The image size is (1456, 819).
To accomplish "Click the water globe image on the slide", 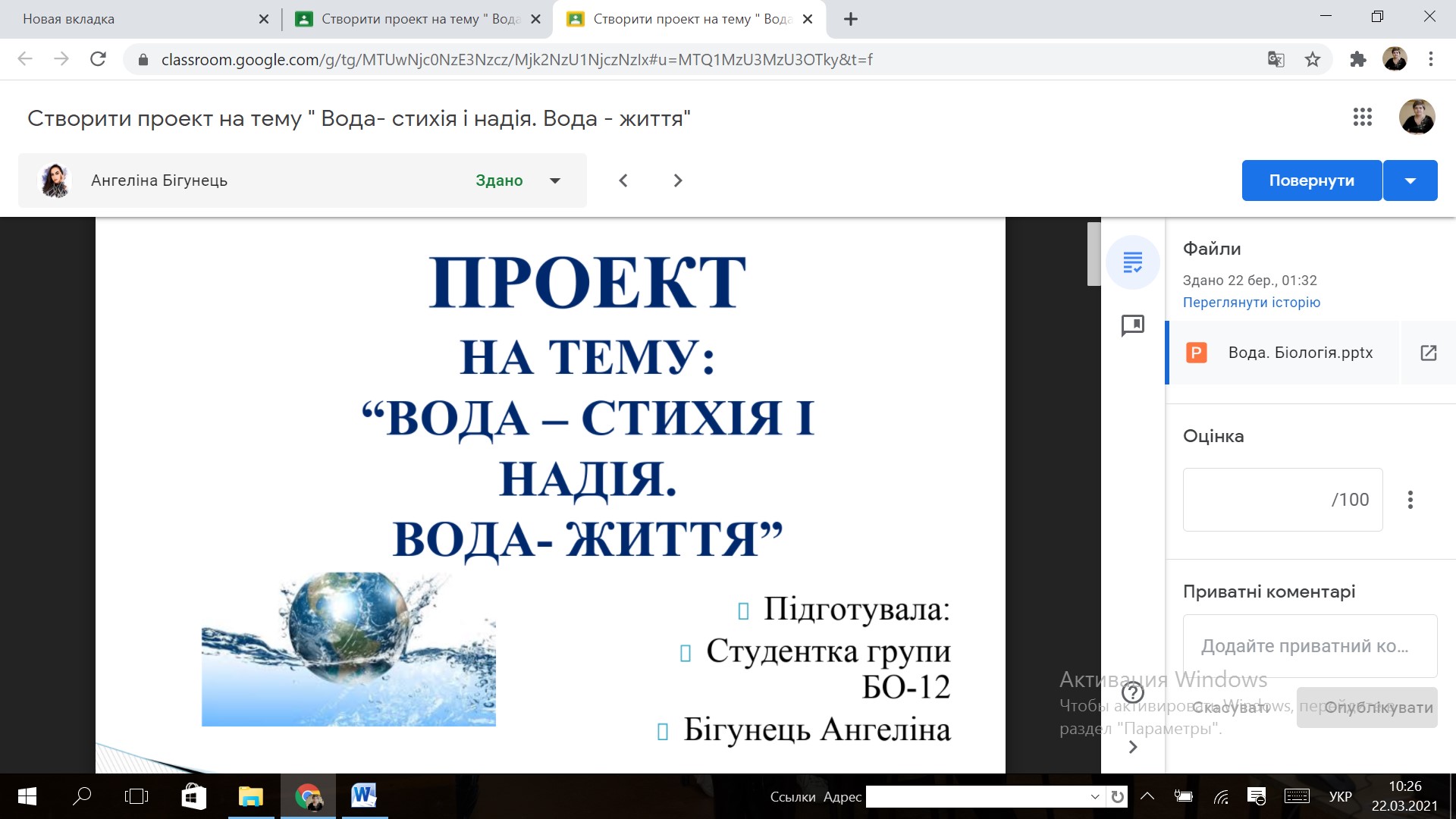I will pyautogui.click(x=349, y=650).
